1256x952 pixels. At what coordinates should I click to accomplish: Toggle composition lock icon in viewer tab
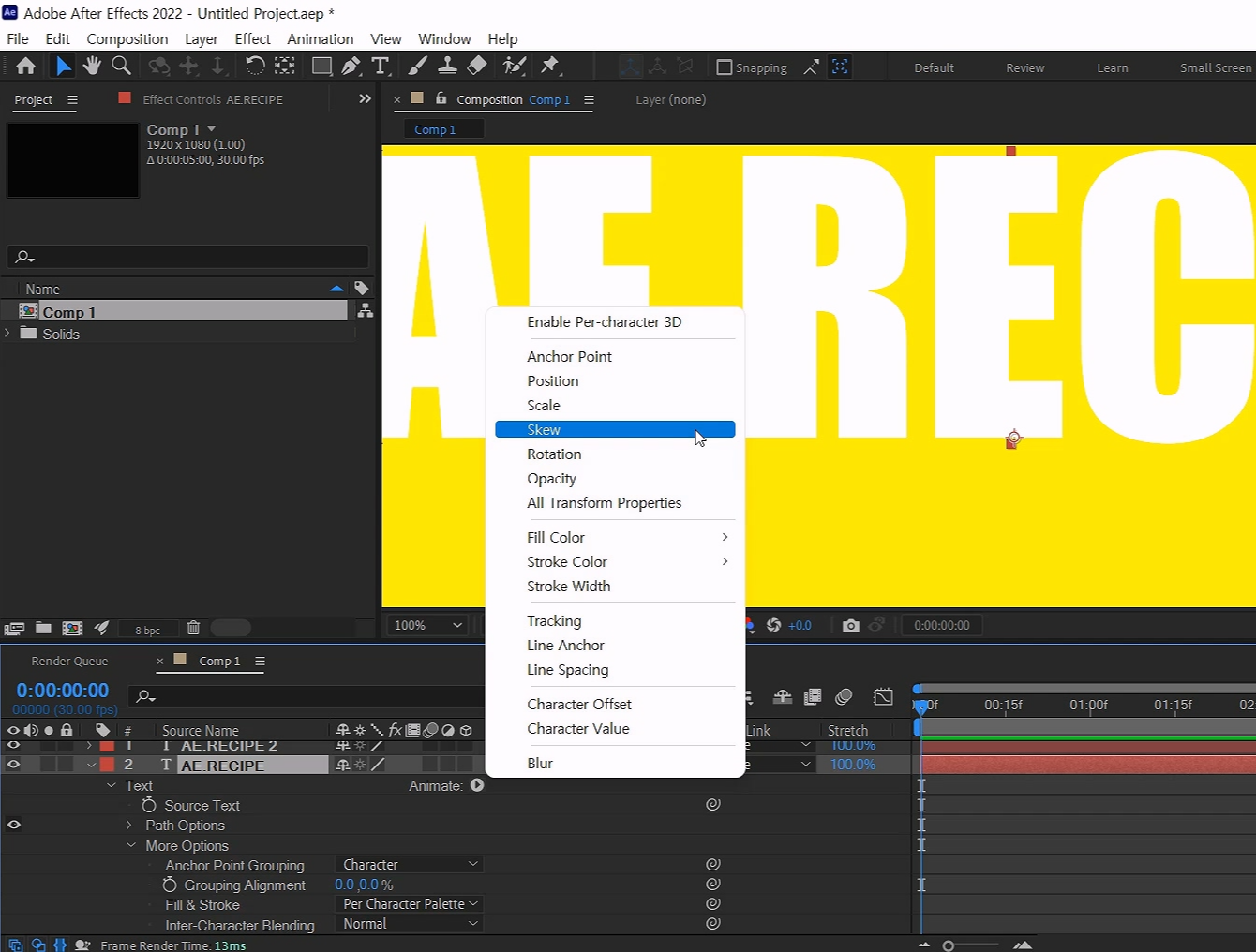[441, 98]
